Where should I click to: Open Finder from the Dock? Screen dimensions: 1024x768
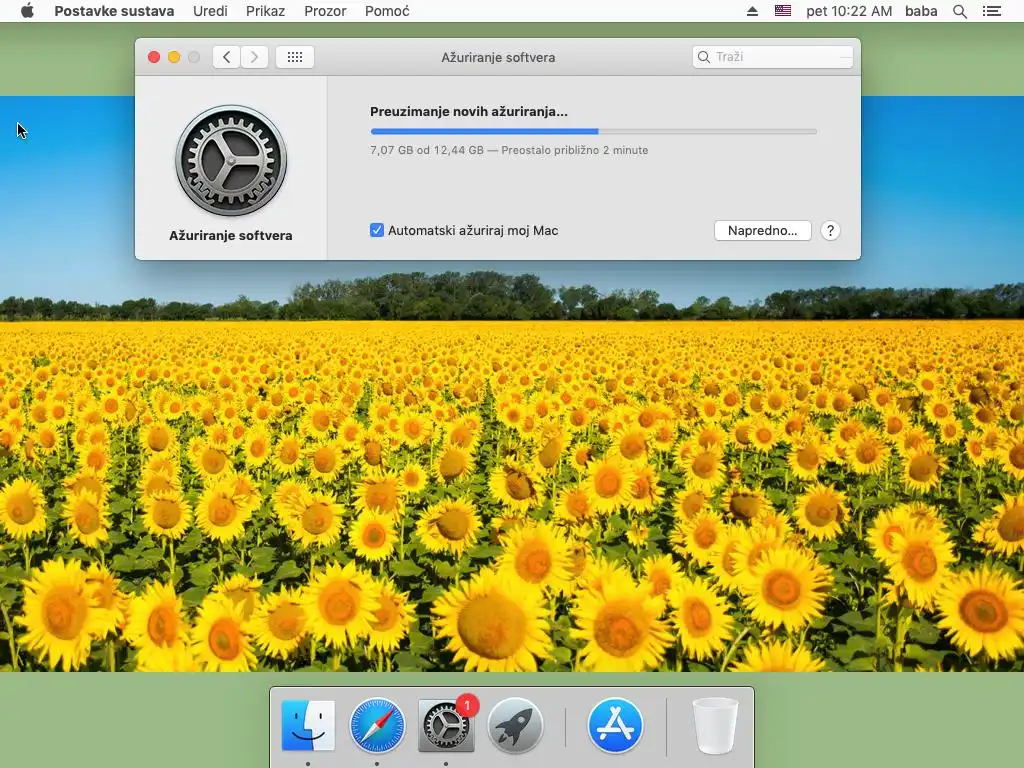(308, 725)
